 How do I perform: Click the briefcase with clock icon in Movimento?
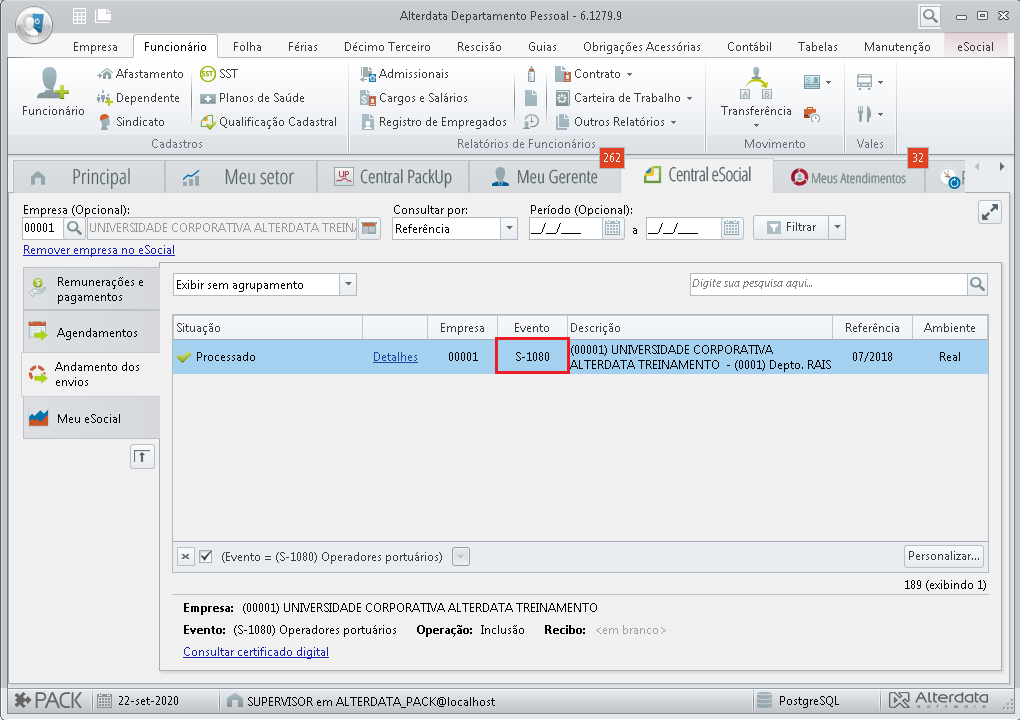pyautogui.click(x=811, y=114)
